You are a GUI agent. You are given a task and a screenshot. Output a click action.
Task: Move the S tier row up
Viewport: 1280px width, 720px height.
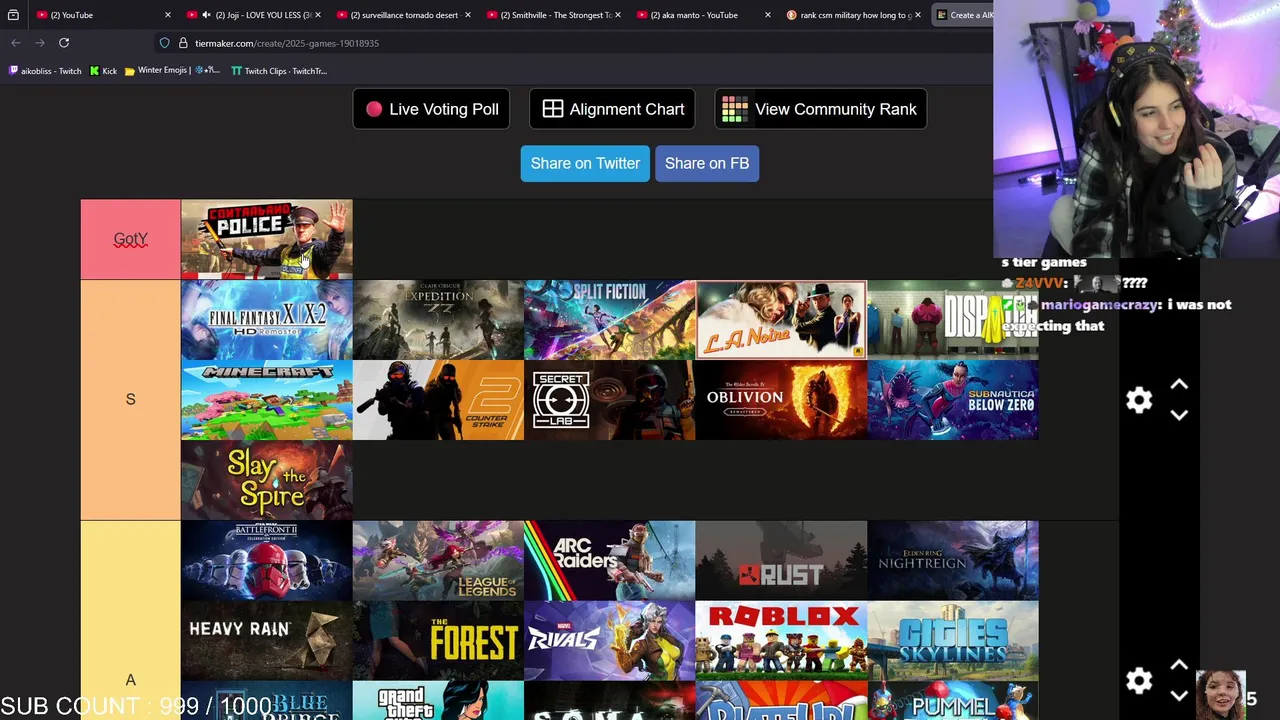pos(1179,385)
